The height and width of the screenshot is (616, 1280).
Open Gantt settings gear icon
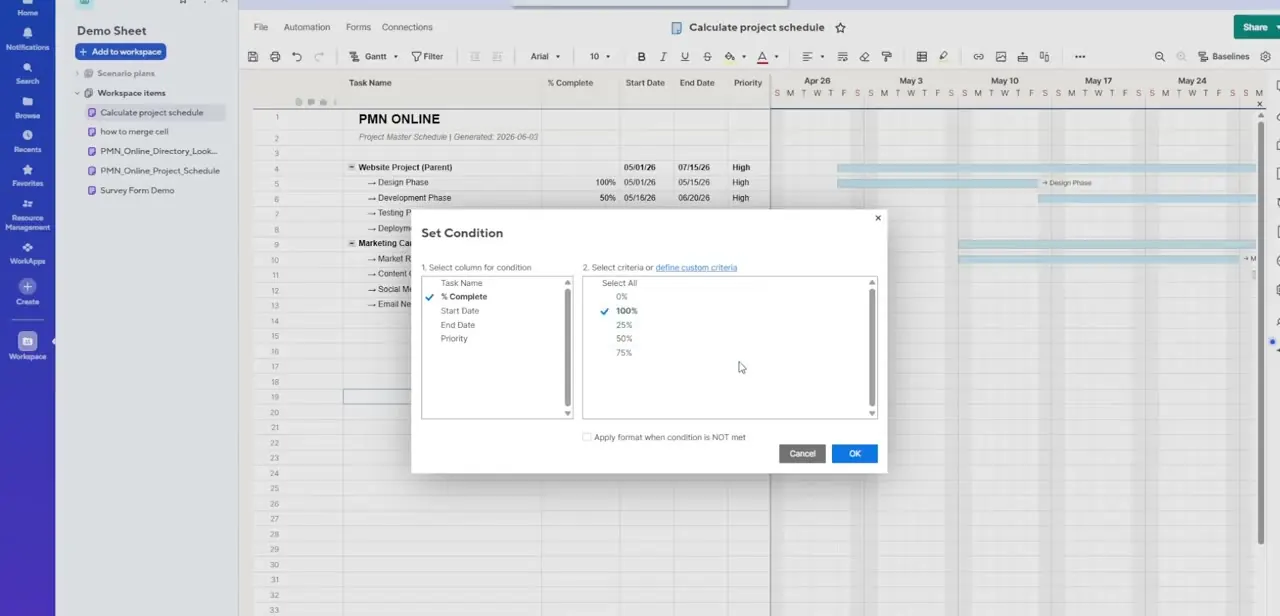[1266, 57]
